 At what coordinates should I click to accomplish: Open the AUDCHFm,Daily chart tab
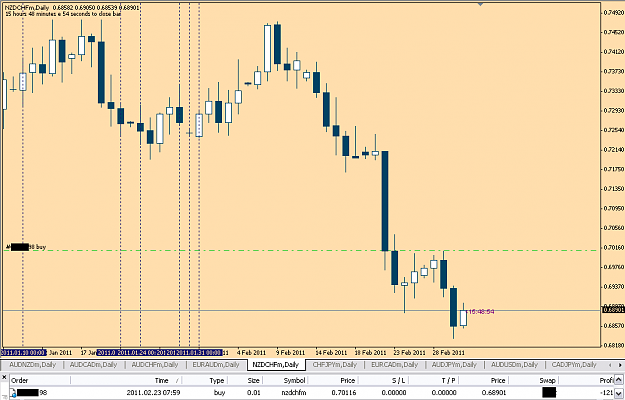(x=155, y=365)
